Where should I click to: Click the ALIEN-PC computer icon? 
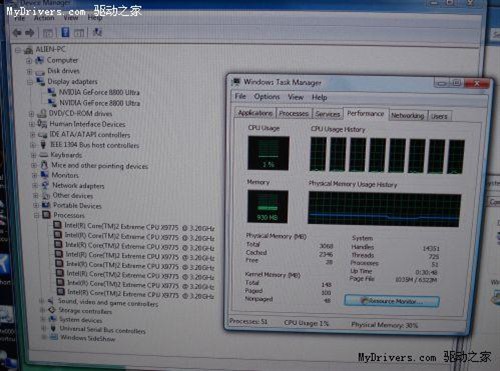pyautogui.click(x=28, y=50)
